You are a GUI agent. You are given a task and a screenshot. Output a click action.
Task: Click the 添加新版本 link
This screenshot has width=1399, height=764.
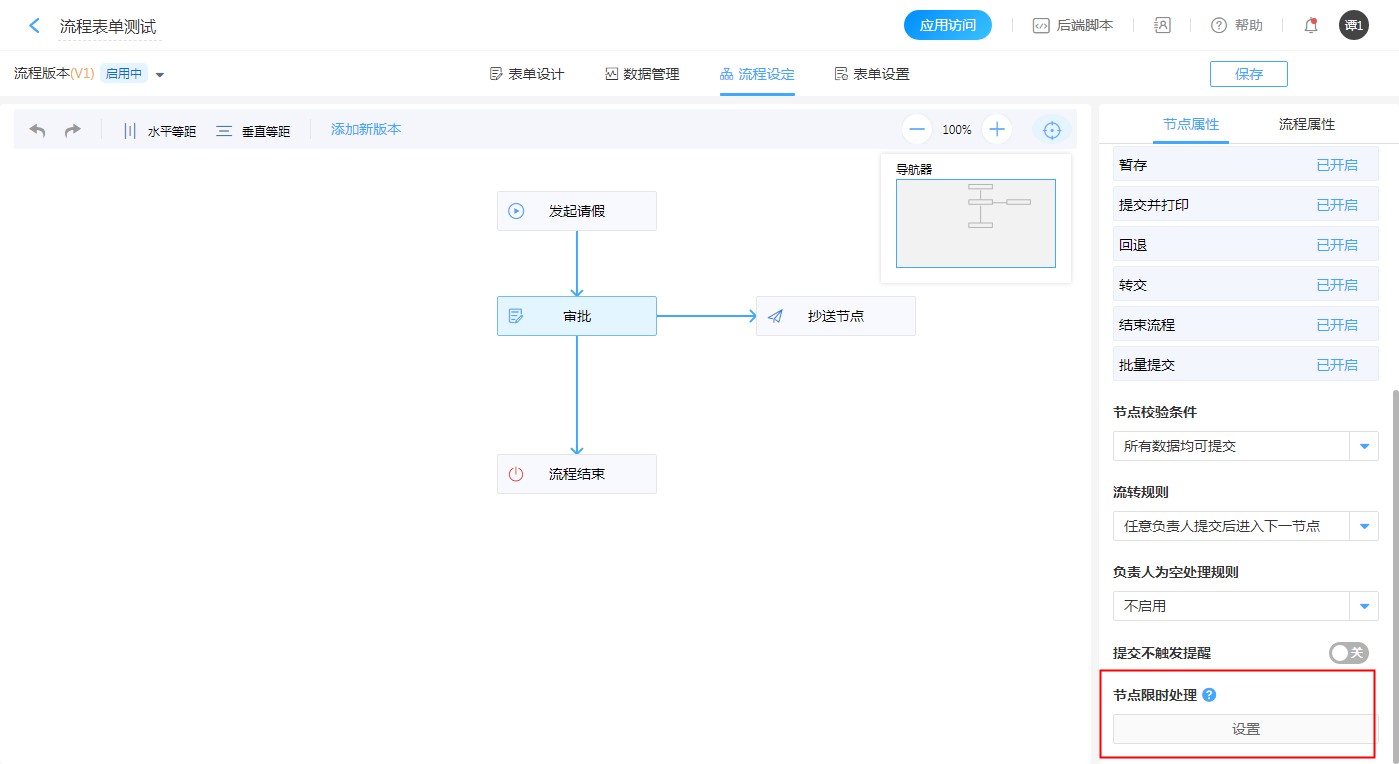point(366,129)
